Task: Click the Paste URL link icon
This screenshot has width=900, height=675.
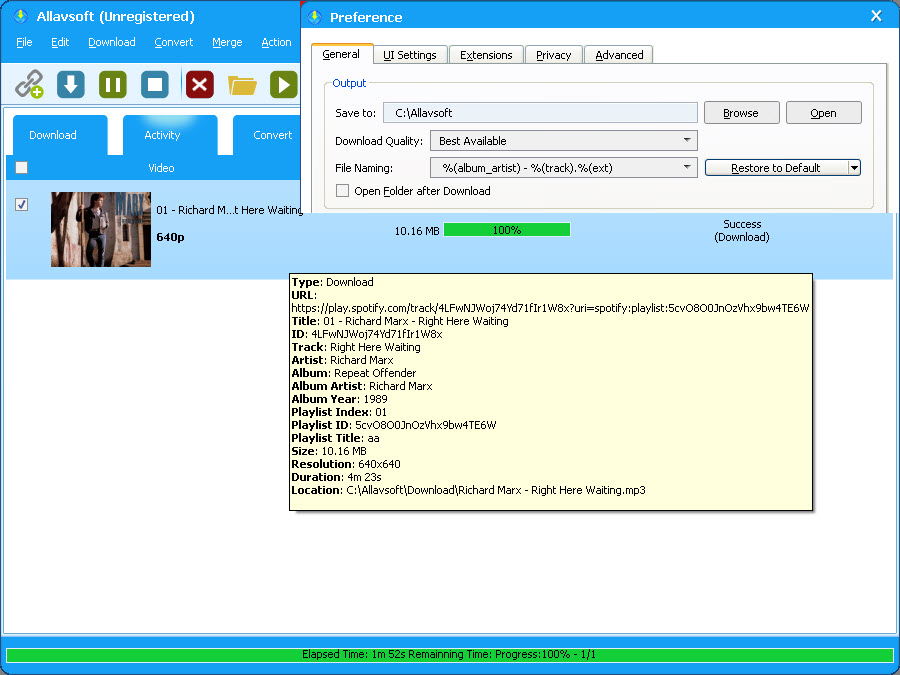Action: click(x=29, y=85)
